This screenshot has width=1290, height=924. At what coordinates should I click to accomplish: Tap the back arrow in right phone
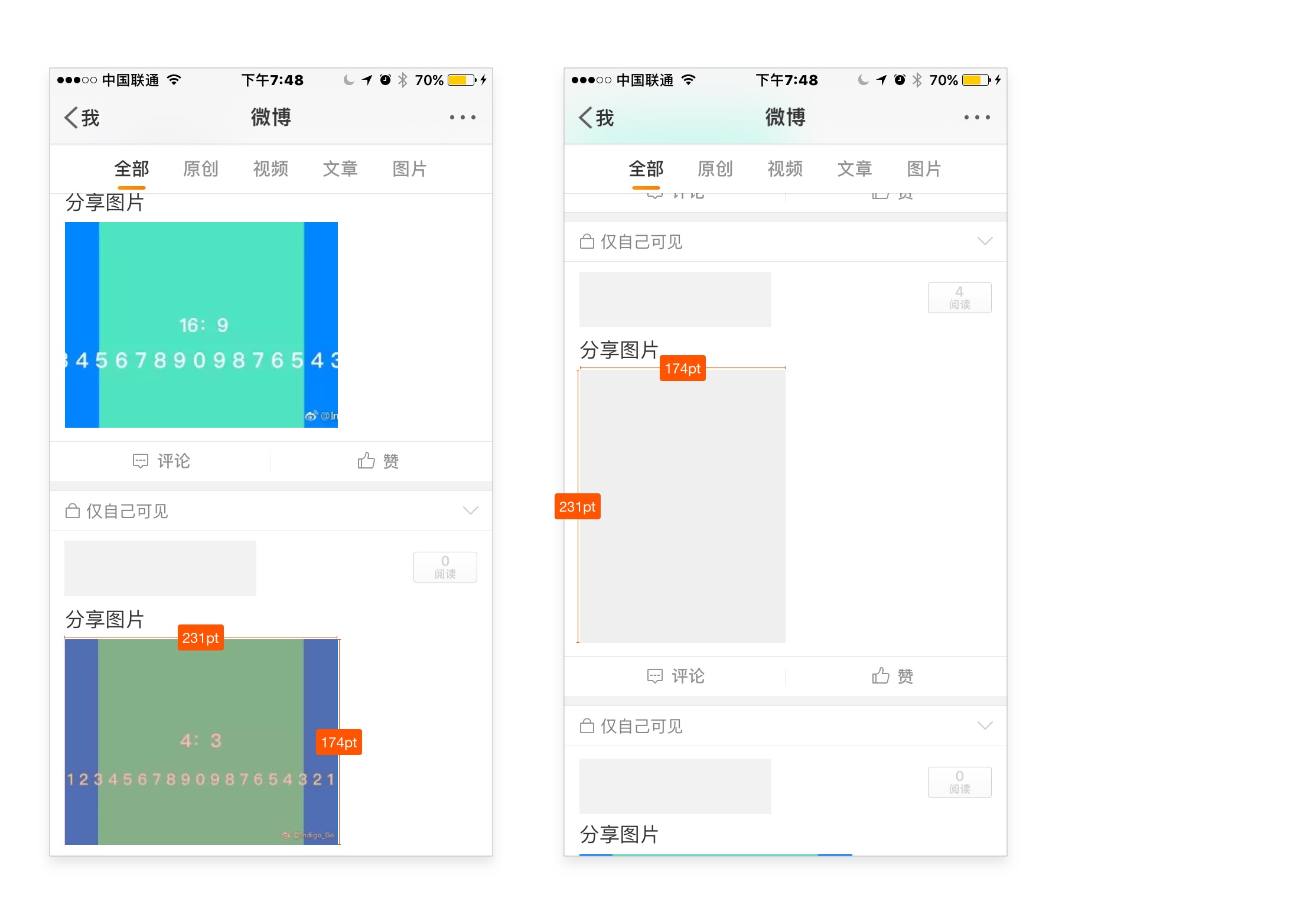click(x=586, y=118)
